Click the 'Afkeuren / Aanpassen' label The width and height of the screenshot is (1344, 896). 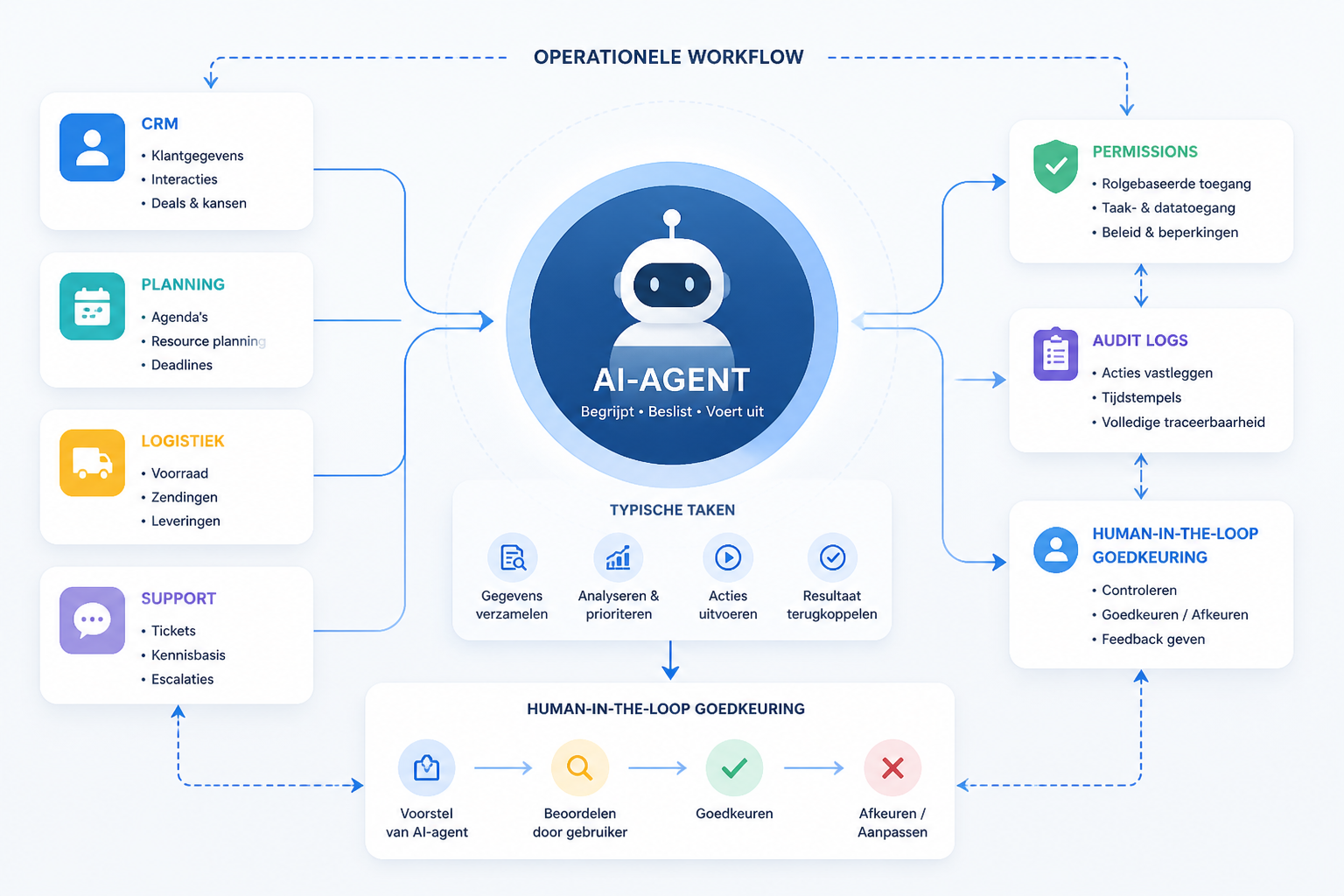coord(892,822)
